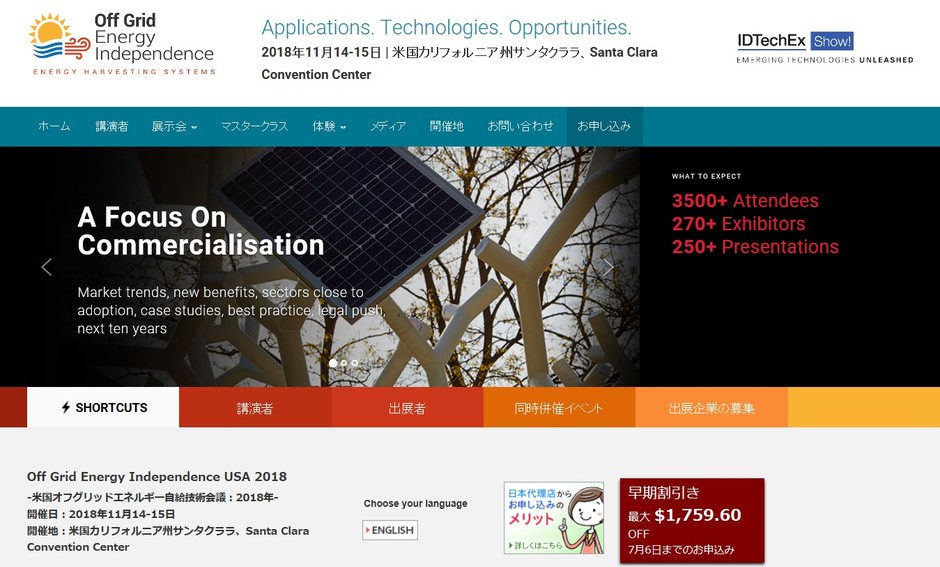
Task: Click the WHAT TO EXPECT label
Action: point(706,176)
